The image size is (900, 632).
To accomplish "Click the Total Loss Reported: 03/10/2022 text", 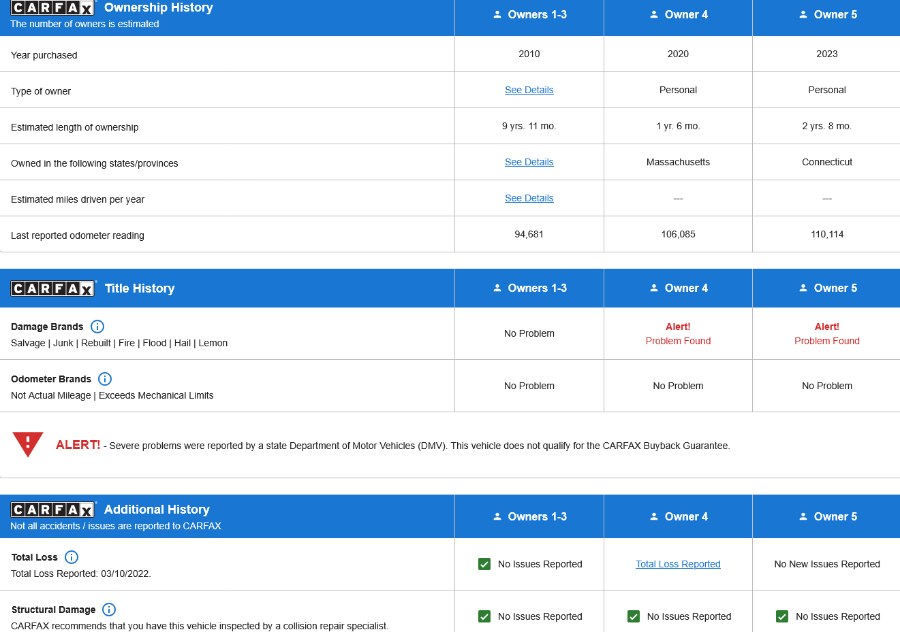I will 81,573.
